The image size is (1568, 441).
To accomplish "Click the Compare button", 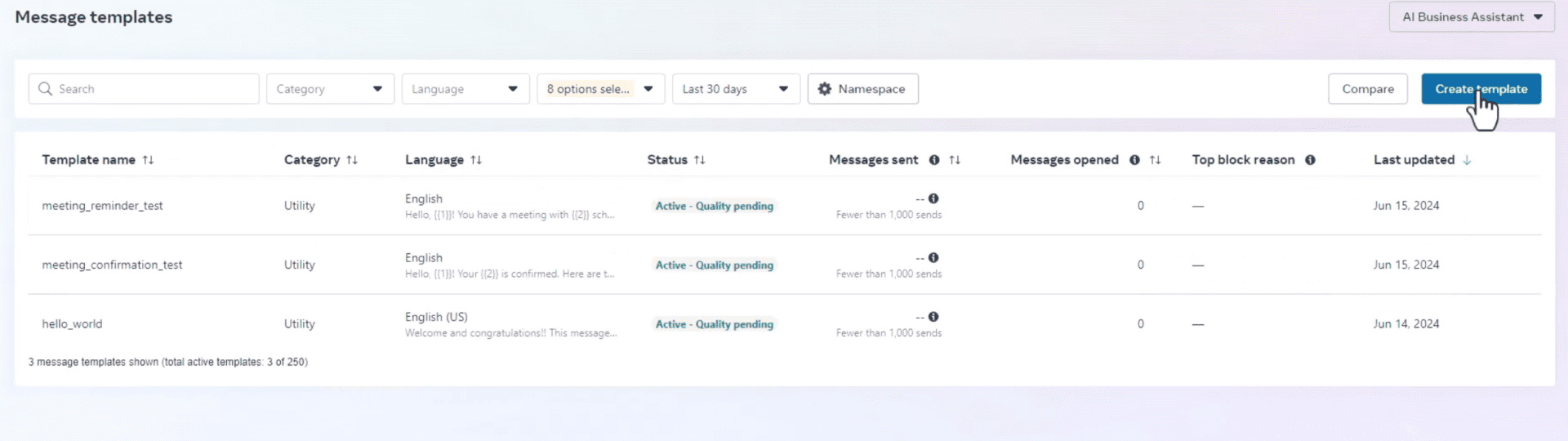I will (1367, 89).
